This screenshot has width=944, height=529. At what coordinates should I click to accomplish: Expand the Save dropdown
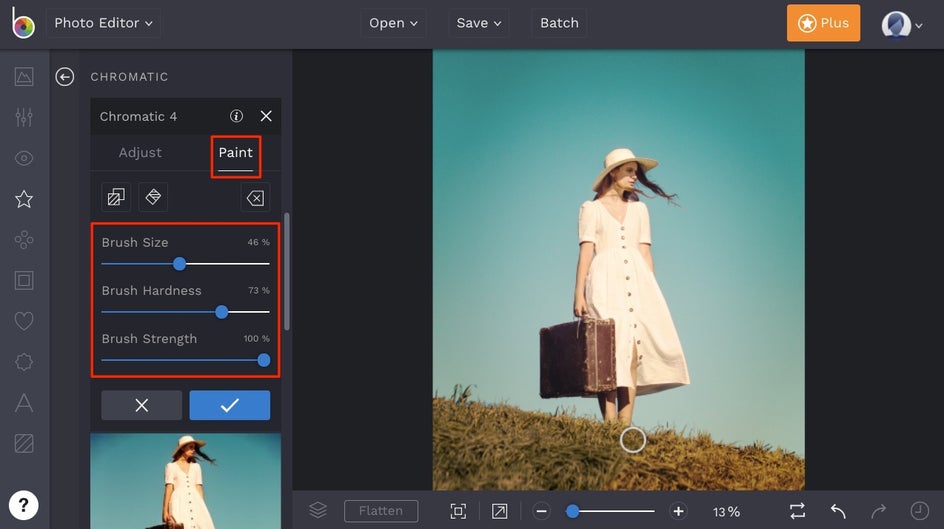click(479, 23)
